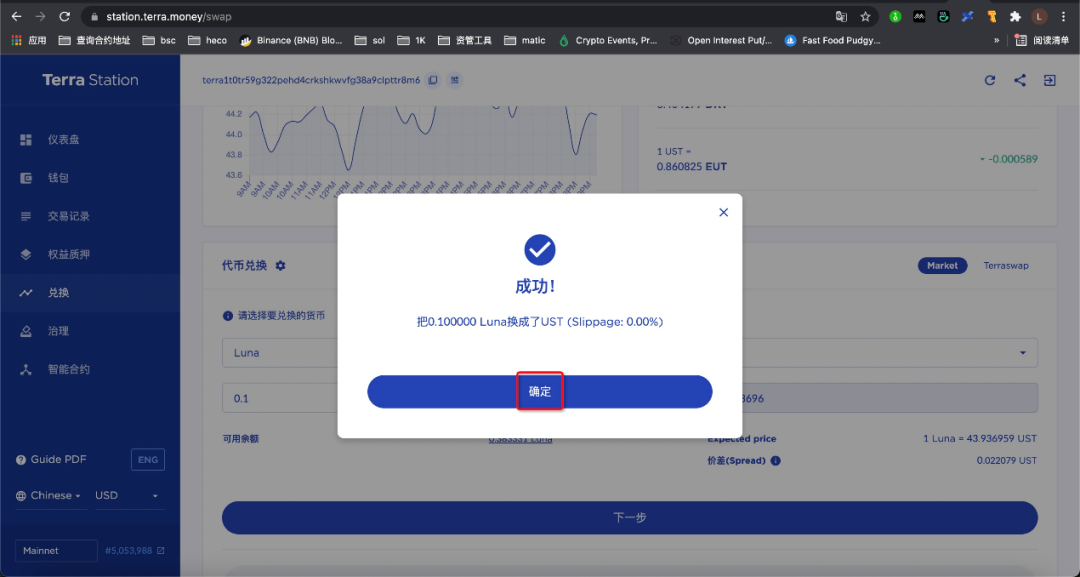Switch to Terraswap mode
This screenshot has height=577, width=1080.
pos(1006,265)
